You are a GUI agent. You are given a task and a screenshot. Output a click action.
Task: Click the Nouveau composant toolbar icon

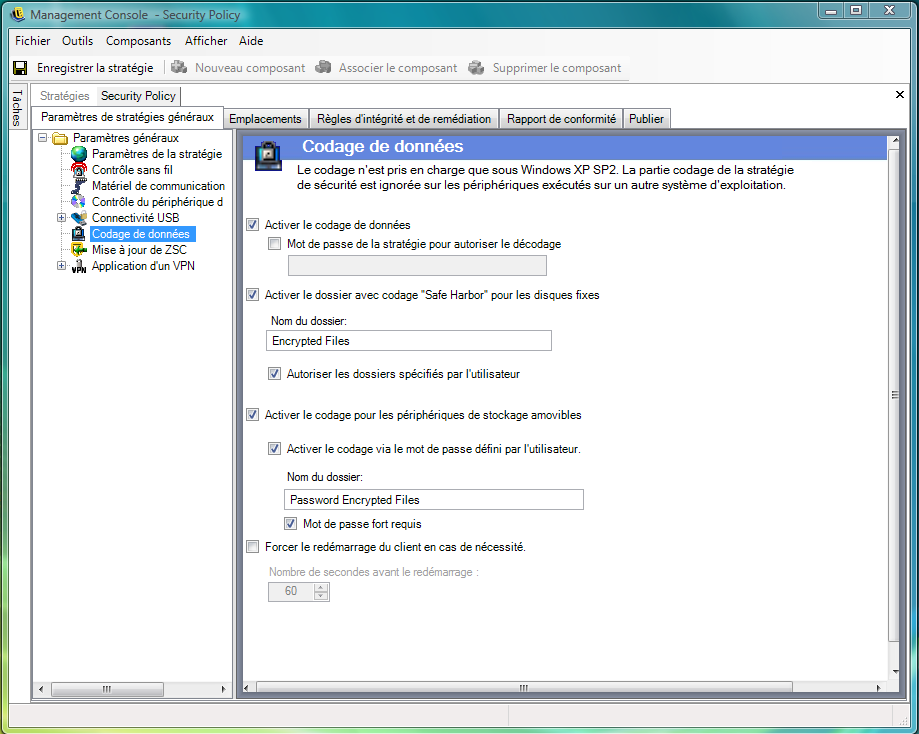point(179,68)
